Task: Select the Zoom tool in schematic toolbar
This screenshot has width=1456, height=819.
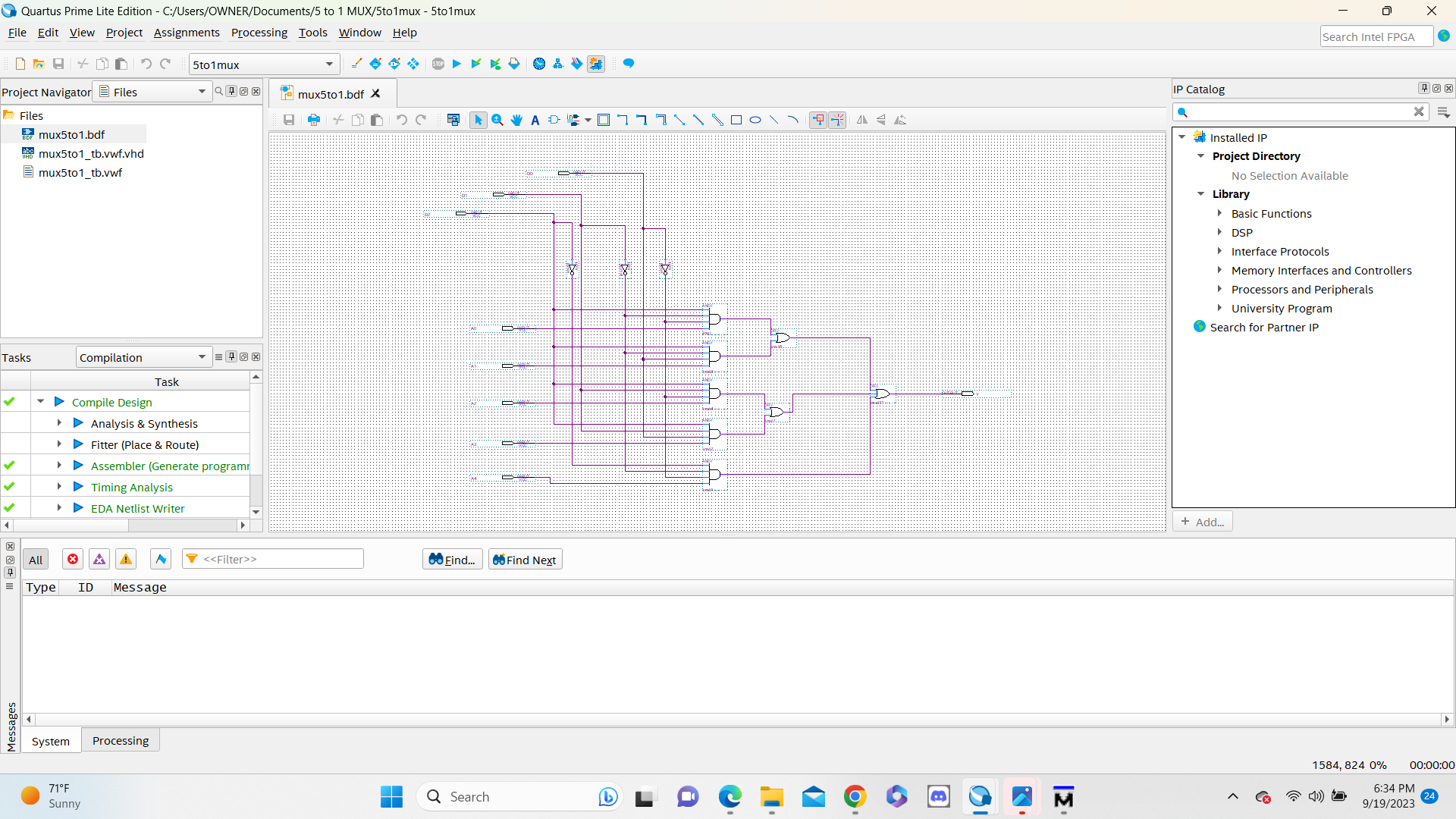Action: (497, 120)
